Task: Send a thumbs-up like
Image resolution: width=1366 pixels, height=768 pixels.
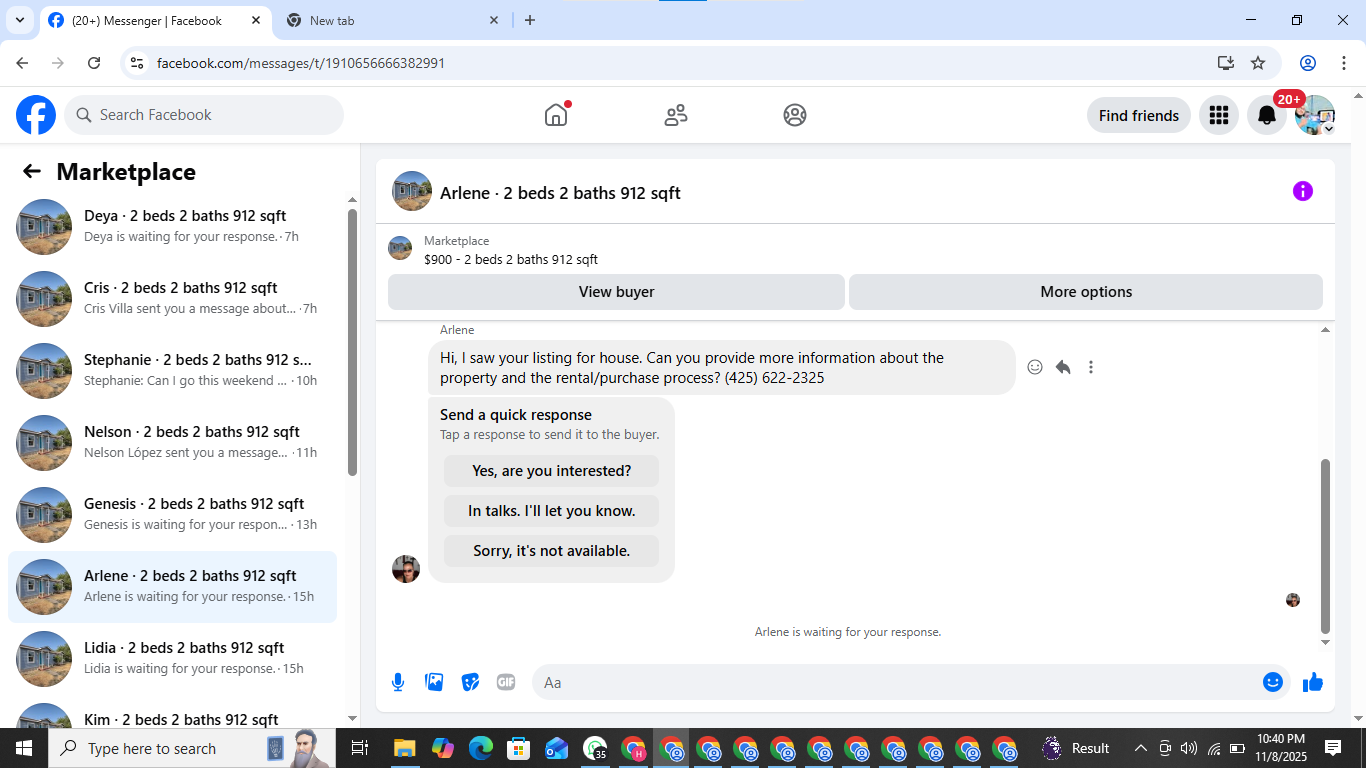Action: (x=1313, y=682)
